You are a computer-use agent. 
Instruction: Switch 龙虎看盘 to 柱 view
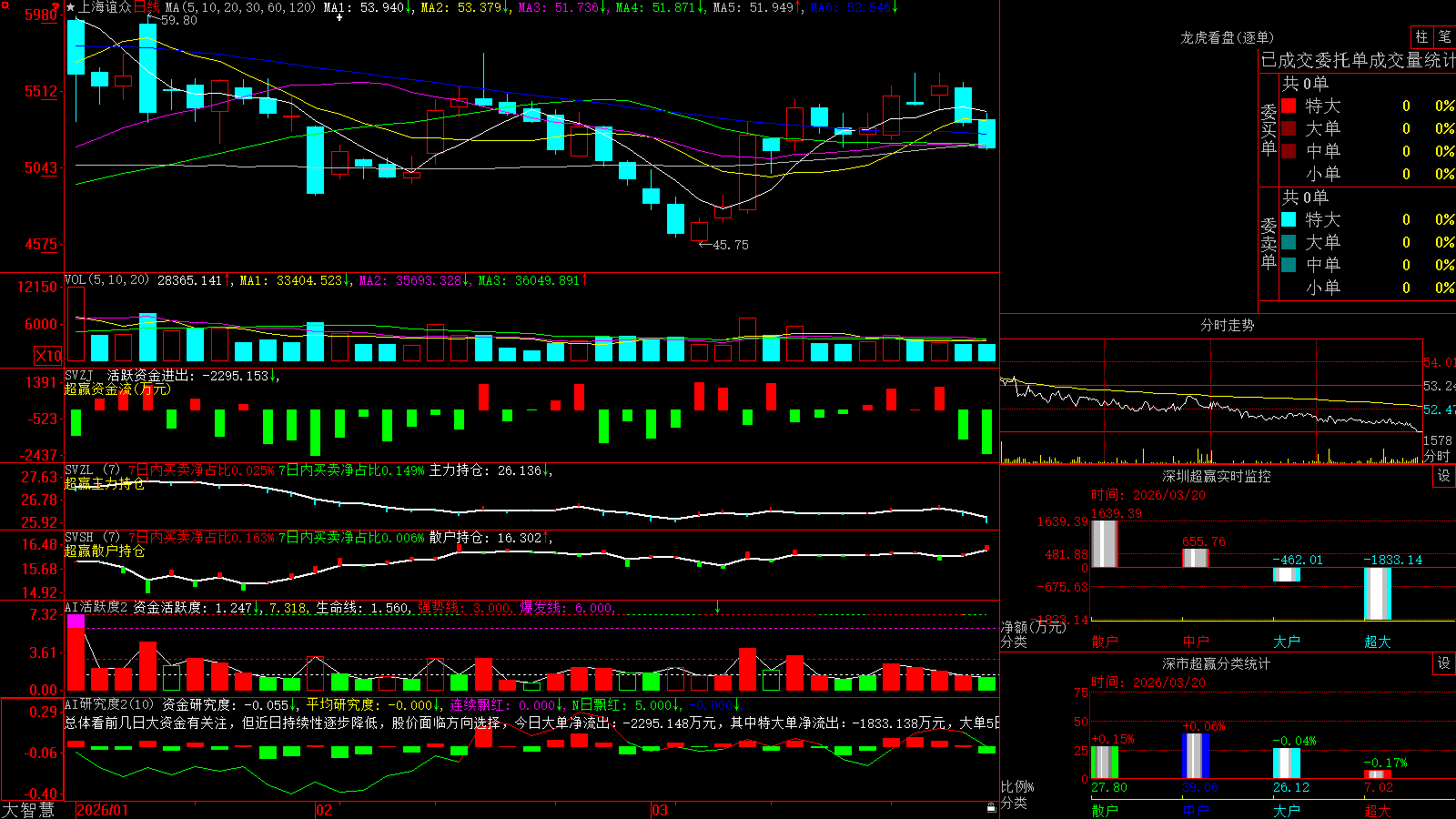(1421, 36)
